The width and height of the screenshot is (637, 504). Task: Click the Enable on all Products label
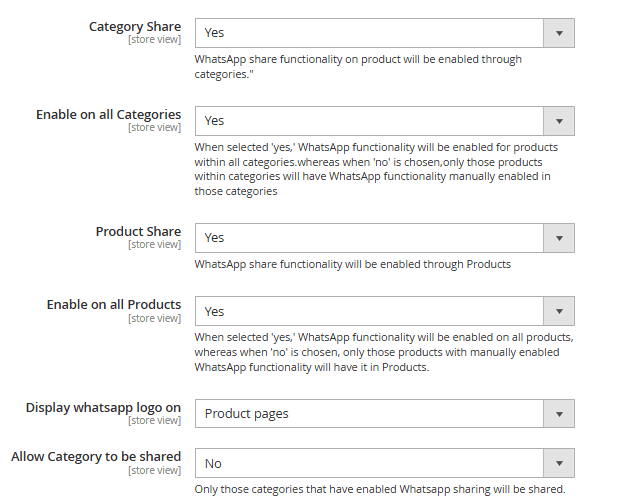tap(113, 305)
